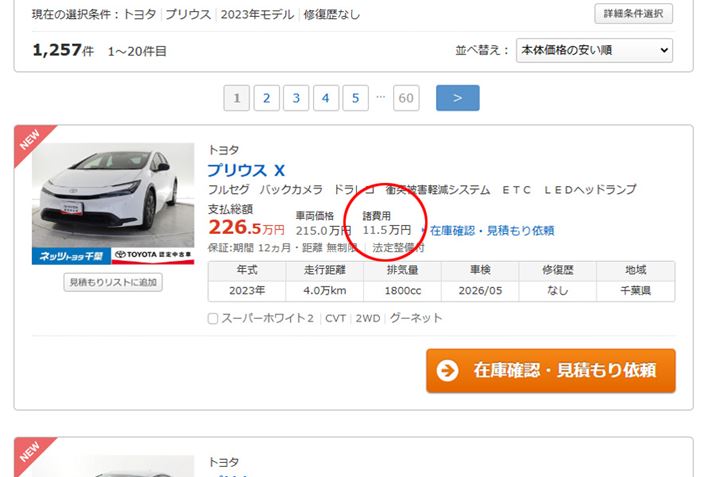The width and height of the screenshot is (715, 477).
Task: Click the 1～20件目 range text
Action: 137,51
